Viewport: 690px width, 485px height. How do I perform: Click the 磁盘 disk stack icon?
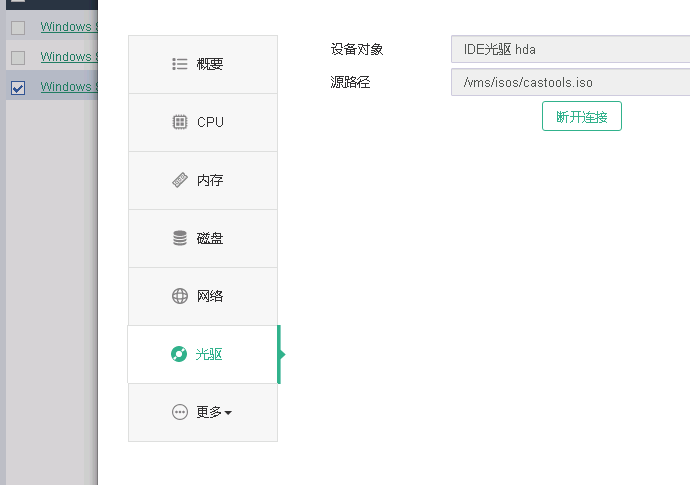(x=180, y=238)
